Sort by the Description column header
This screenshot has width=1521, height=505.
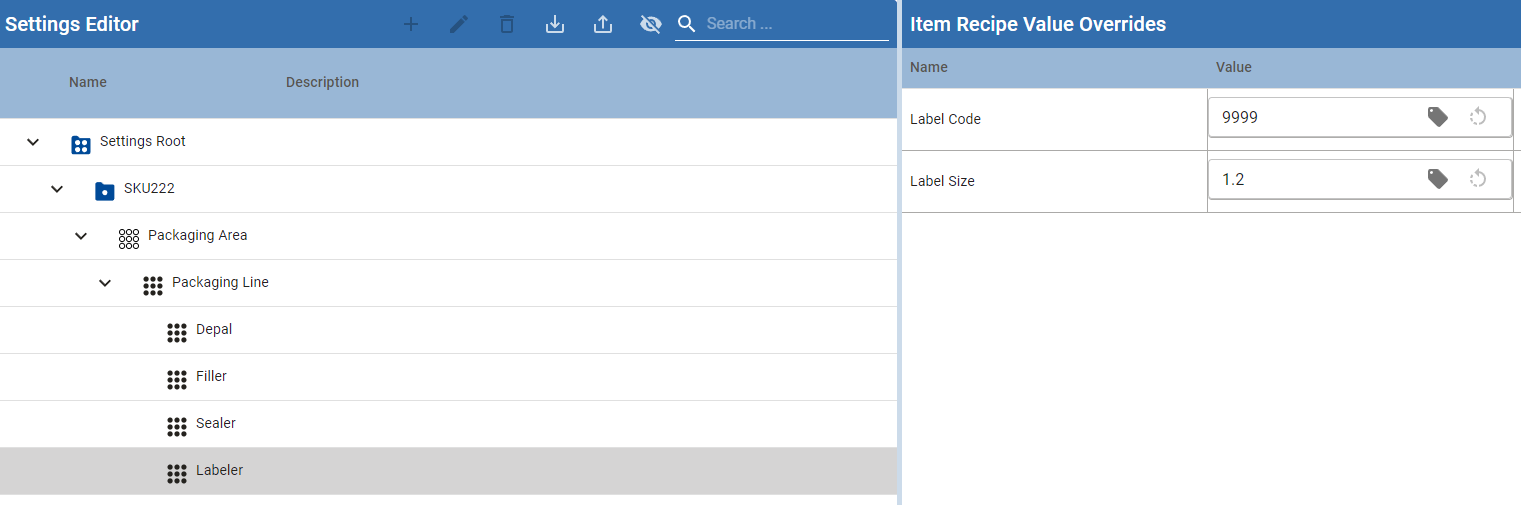(322, 82)
